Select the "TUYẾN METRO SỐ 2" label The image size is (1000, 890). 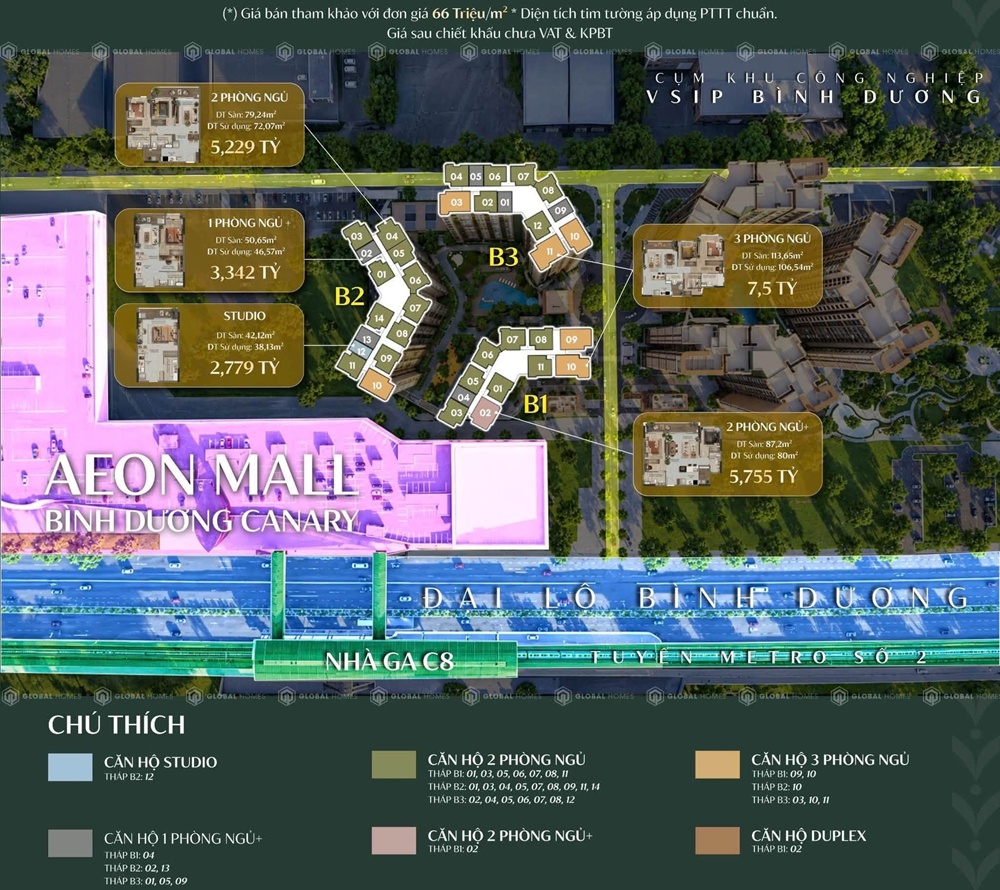click(x=758, y=657)
